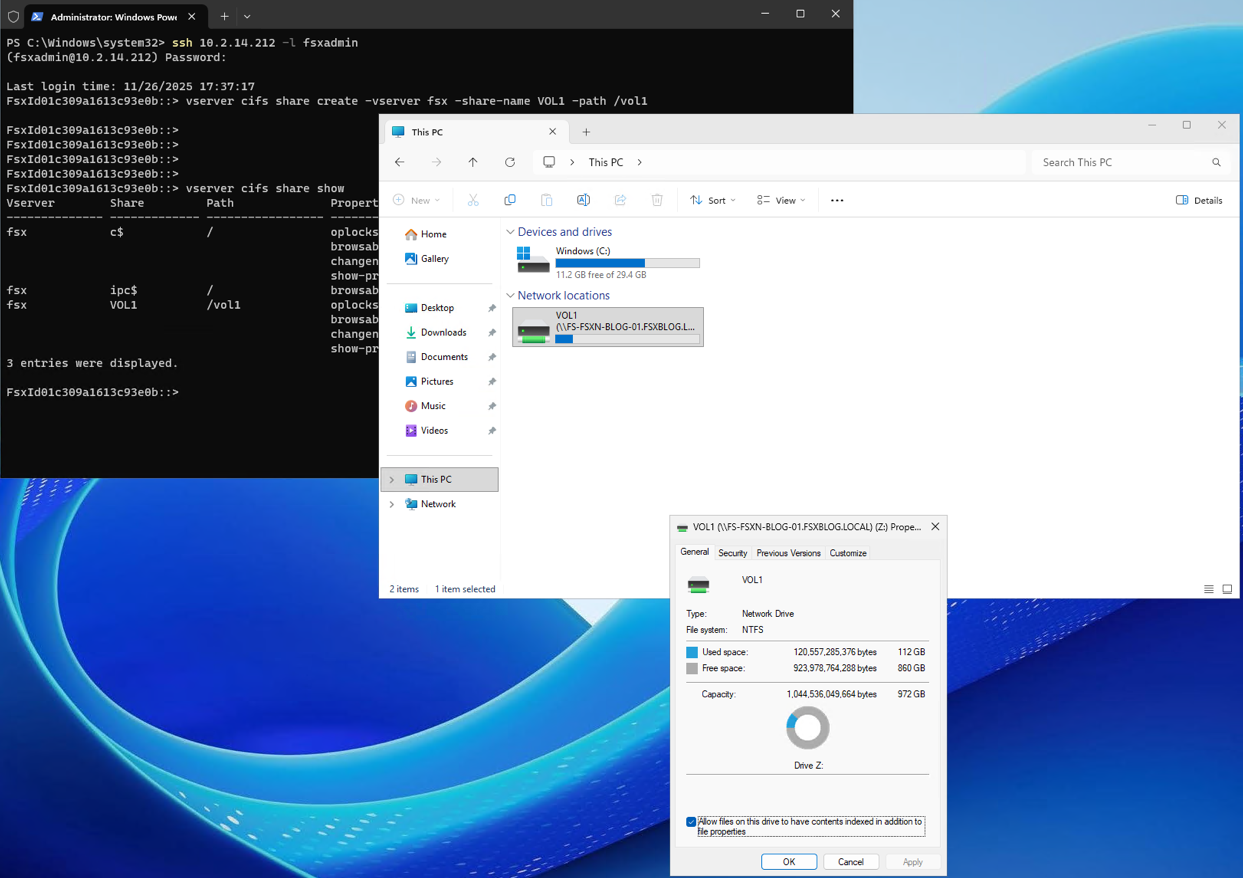Open Gallery in the navigation pane

pyautogui.click(x=435, y=258)
